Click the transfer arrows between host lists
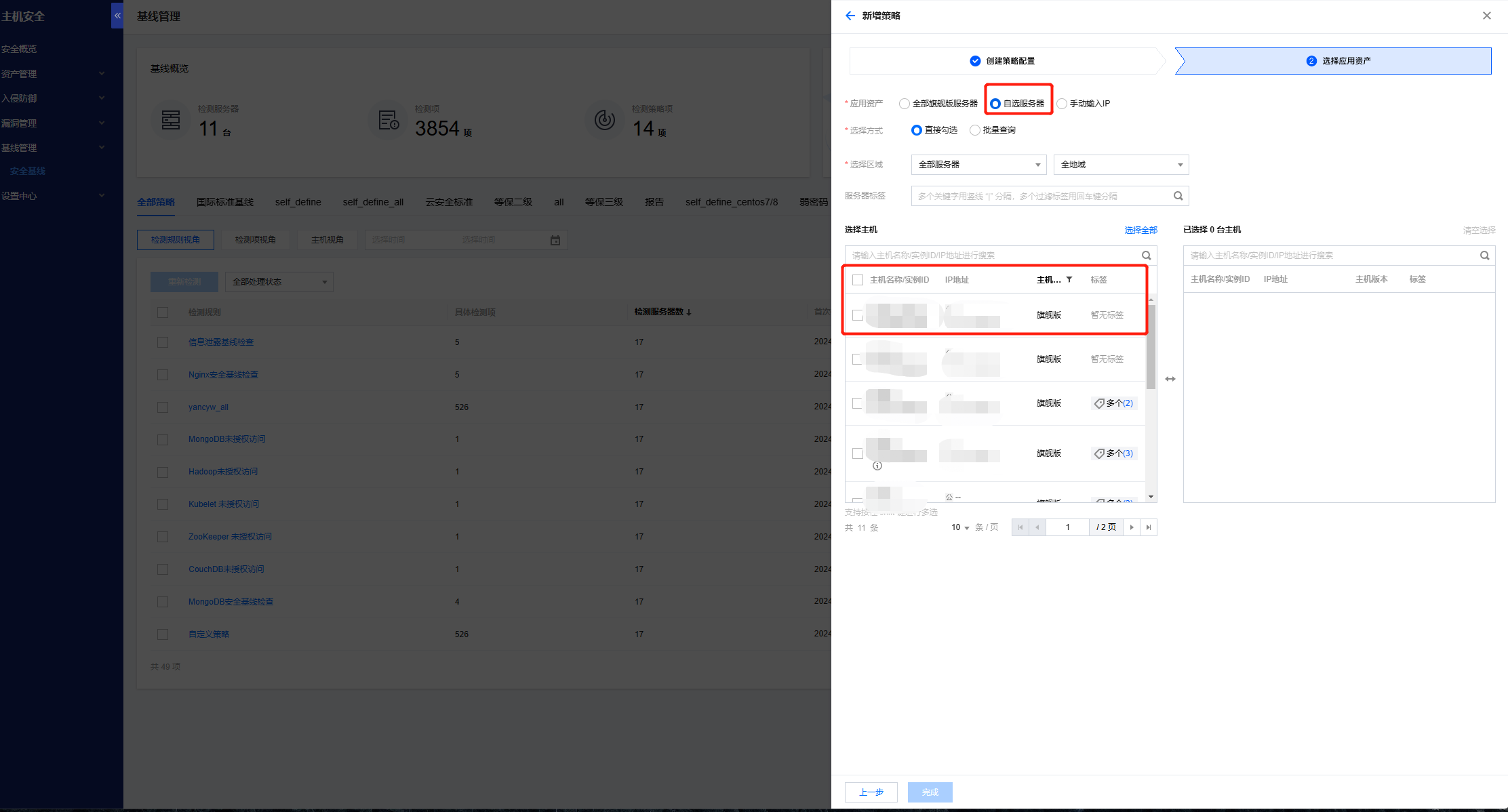Image resolution: width=1508 pixels, height=812 pixels. [x=1170, y=379]
